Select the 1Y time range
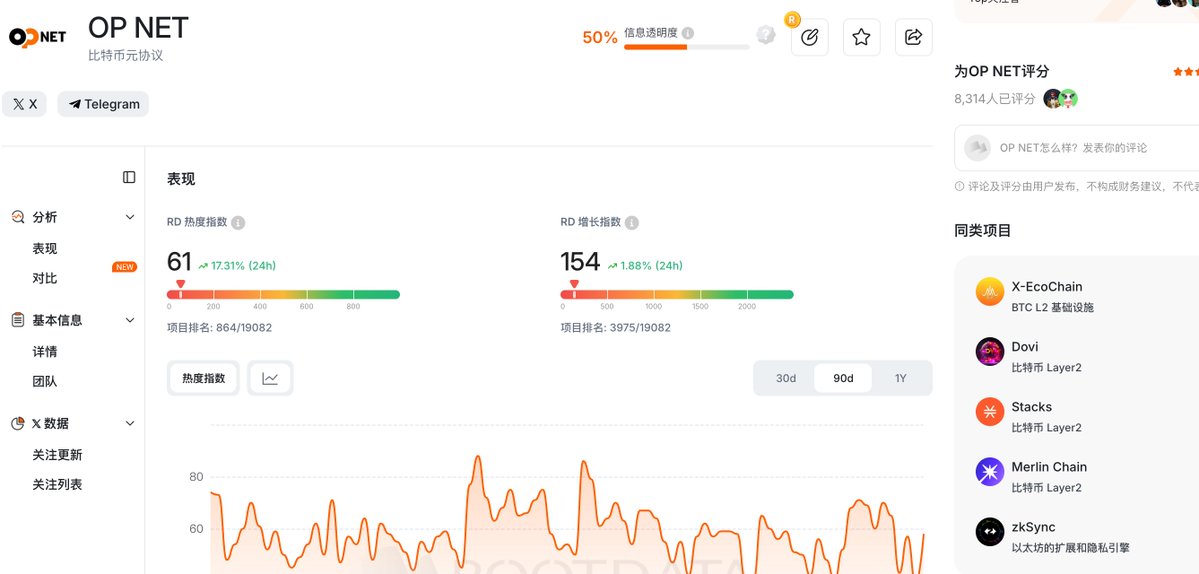 pos(900,378)
